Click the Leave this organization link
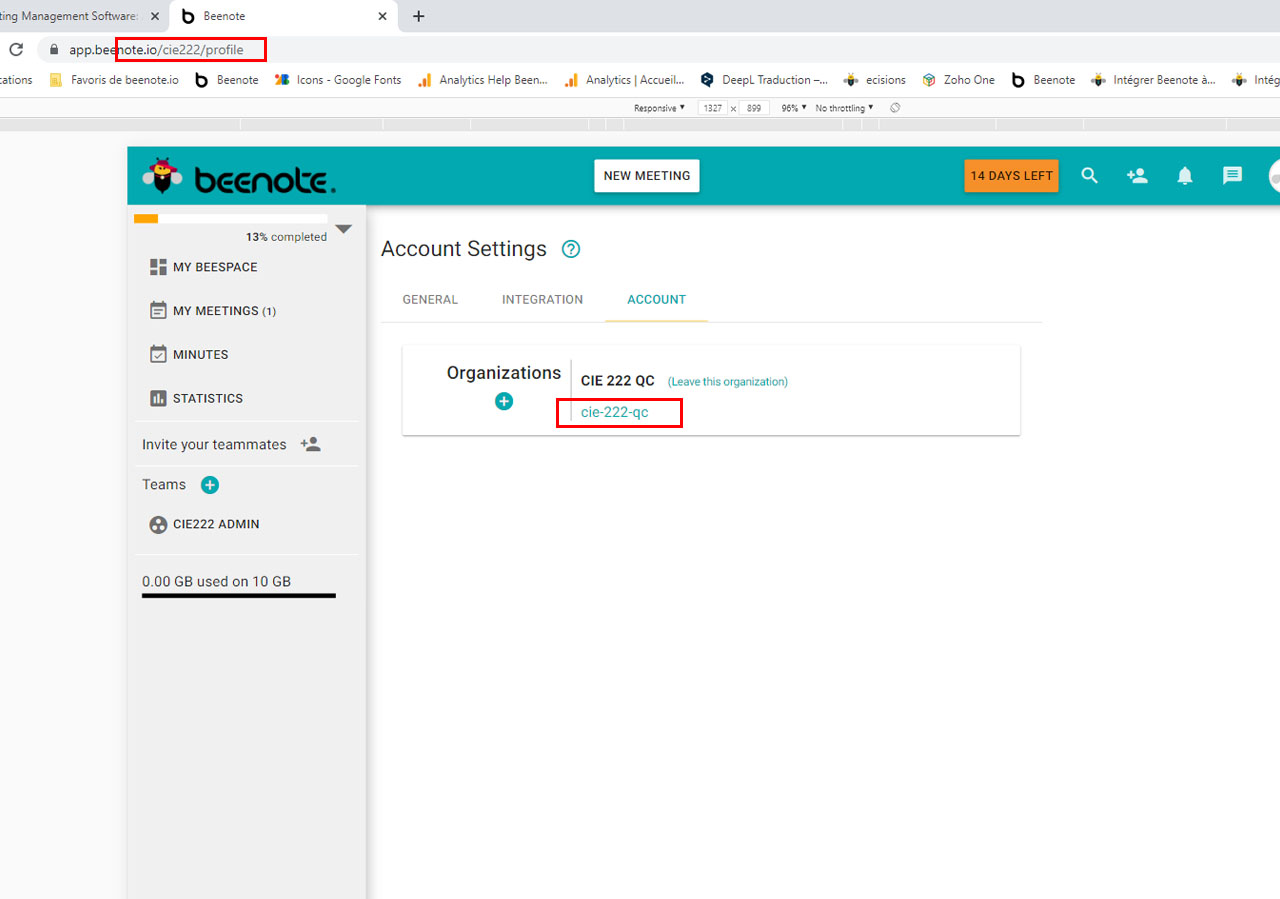 point(728,382)
